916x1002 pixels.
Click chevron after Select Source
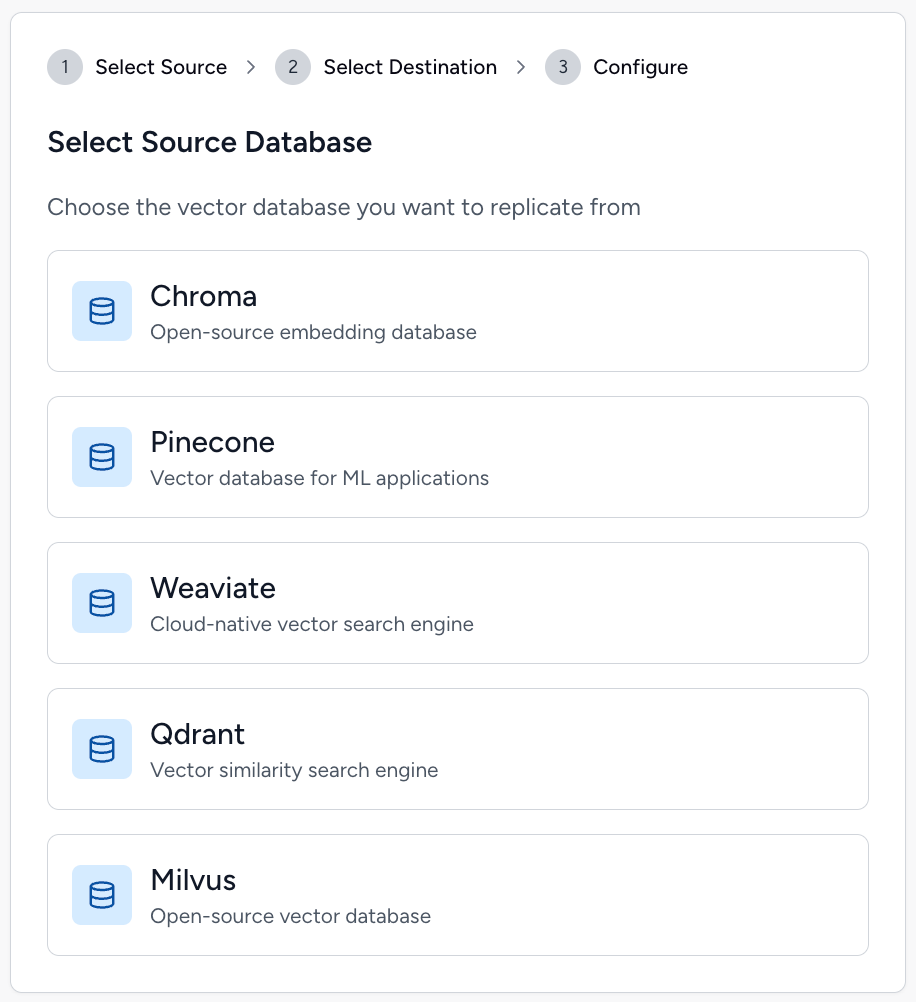pyautogui.click(x=251, y=67)
